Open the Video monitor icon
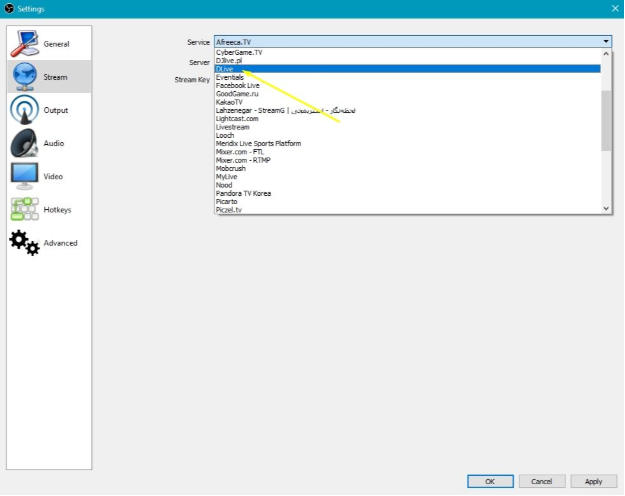 click(25, 176)
